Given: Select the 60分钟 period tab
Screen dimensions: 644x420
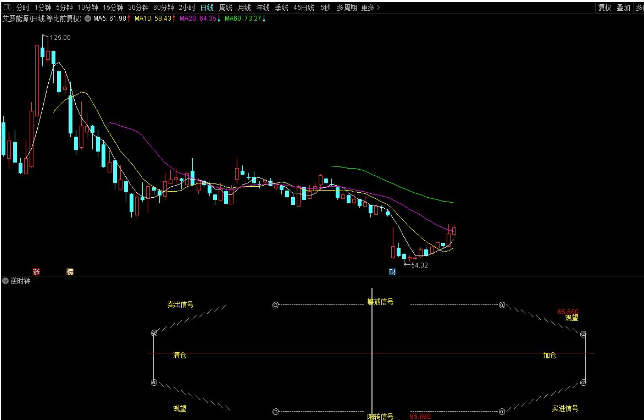Looking at the screenshot, I should (x=163, y=7).
